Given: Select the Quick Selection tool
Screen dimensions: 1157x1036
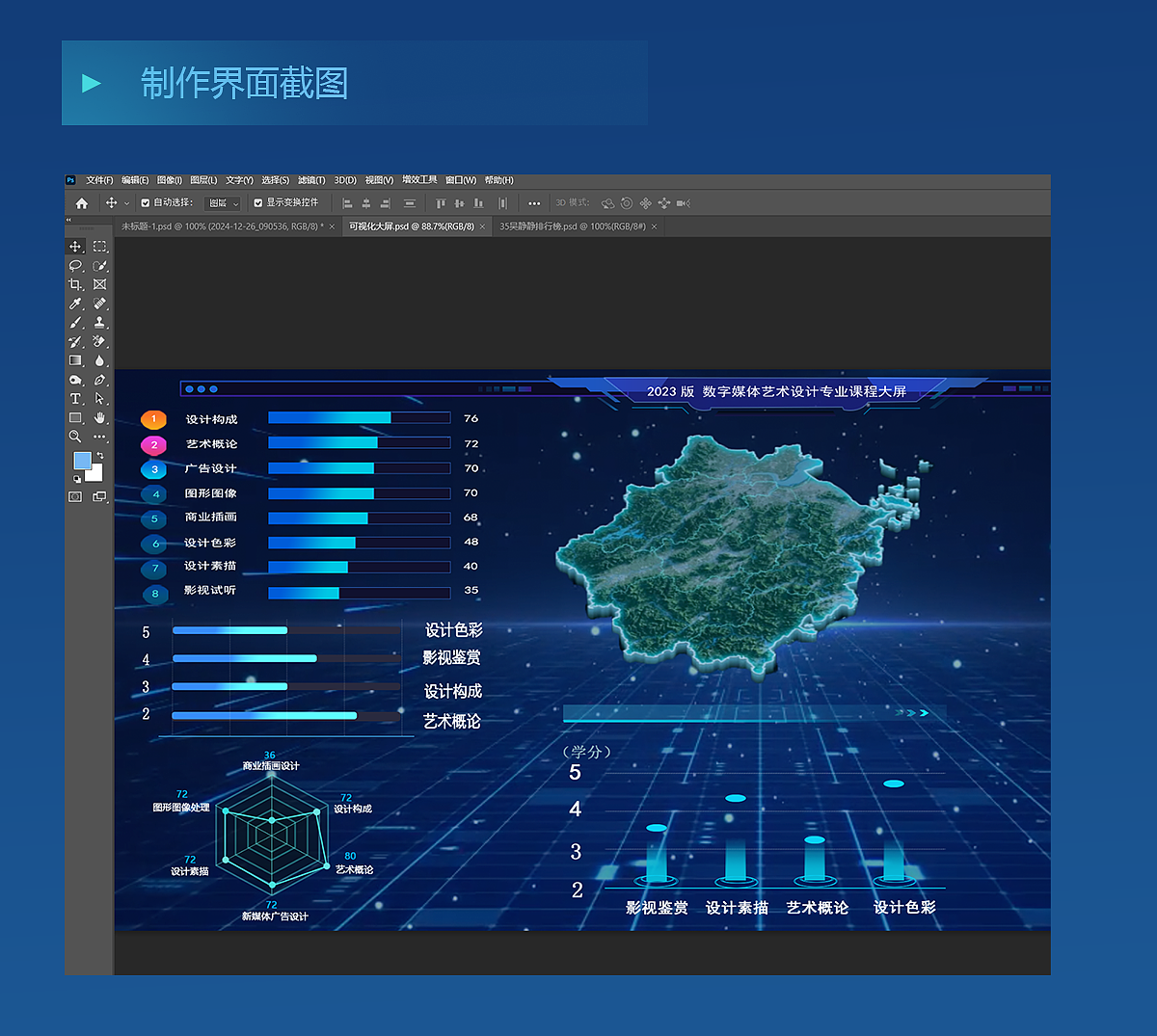Looking at the screenshot, I should pyautogui.click(x=99, y=265).
